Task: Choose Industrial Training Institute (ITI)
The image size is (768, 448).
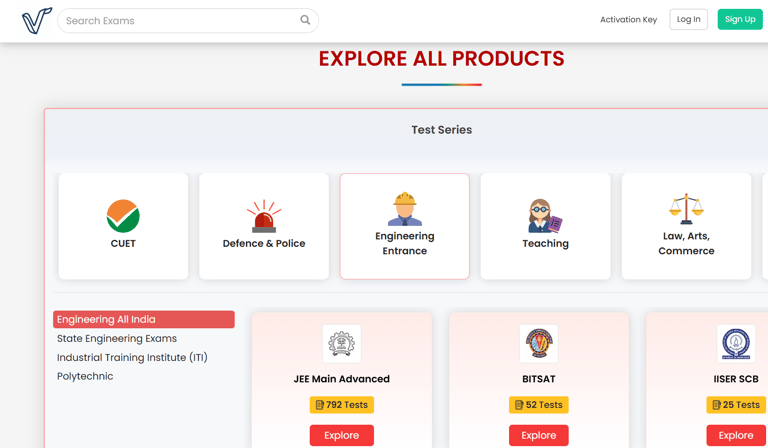Action: (x=132, y=357)
